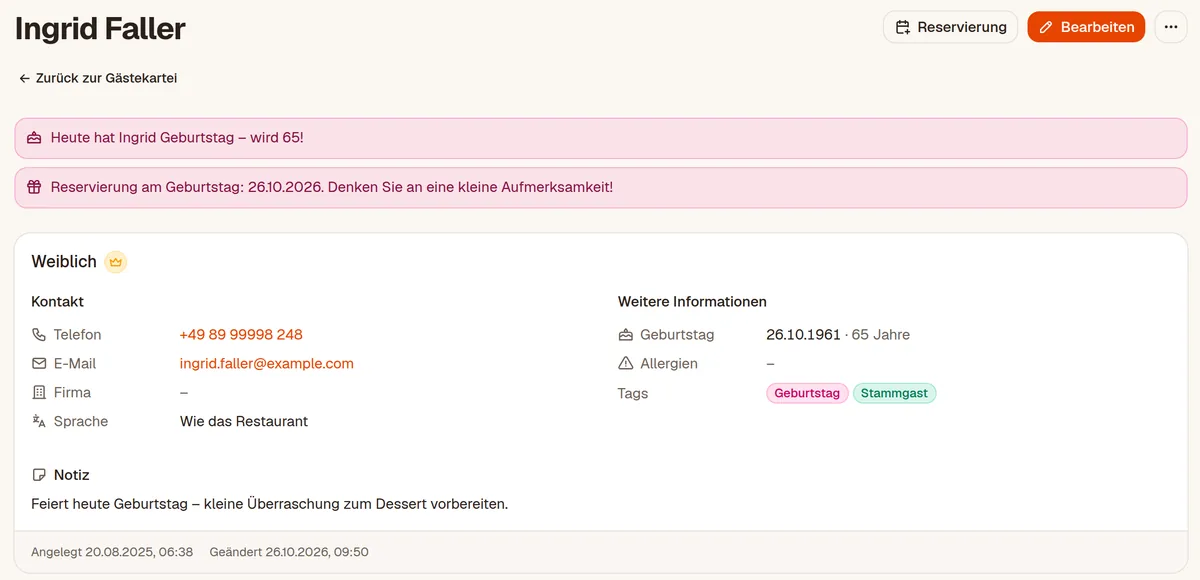Click the crown VIP icon next to Weiblich
1200x580 pixels.
tap(116, 262)
